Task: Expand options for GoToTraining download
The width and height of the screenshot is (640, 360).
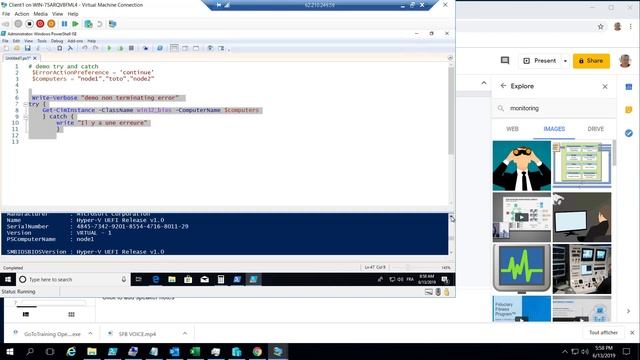Action: click(x=90, y=333)
